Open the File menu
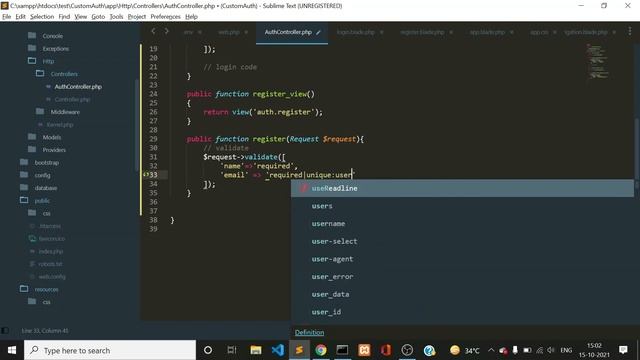This screenshot has height=360, width=640. [7, 17]
